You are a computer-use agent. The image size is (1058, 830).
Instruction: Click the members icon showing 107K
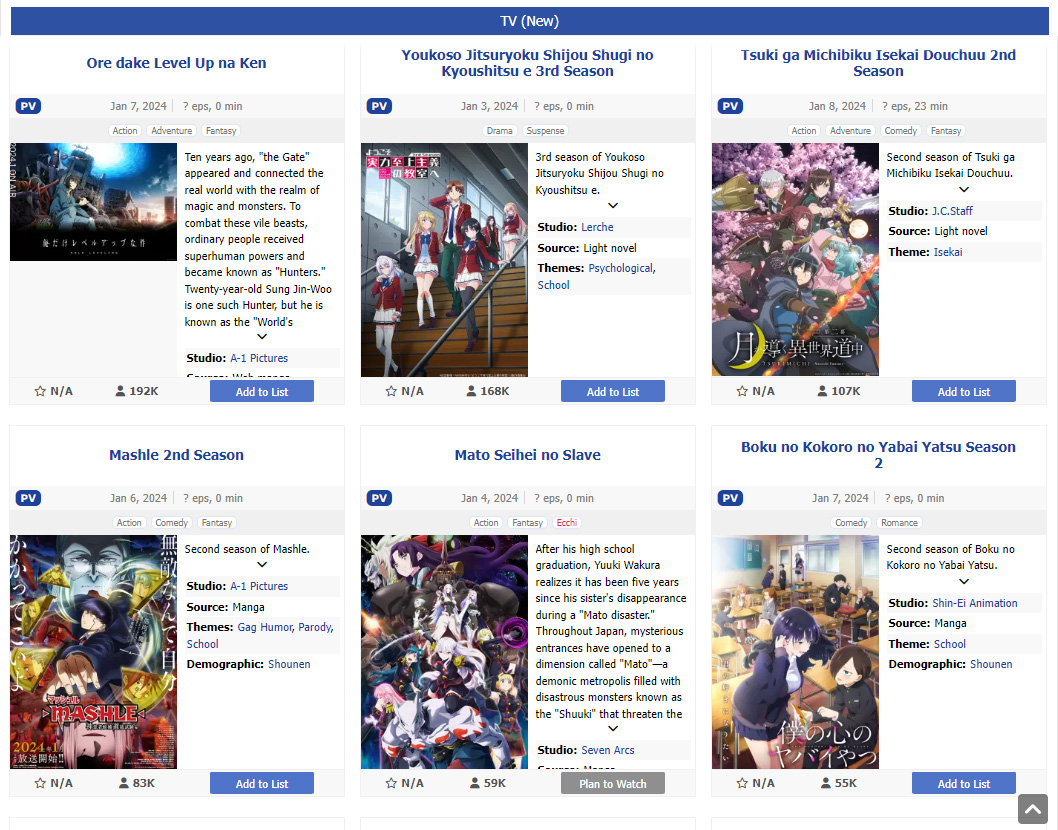822,391
